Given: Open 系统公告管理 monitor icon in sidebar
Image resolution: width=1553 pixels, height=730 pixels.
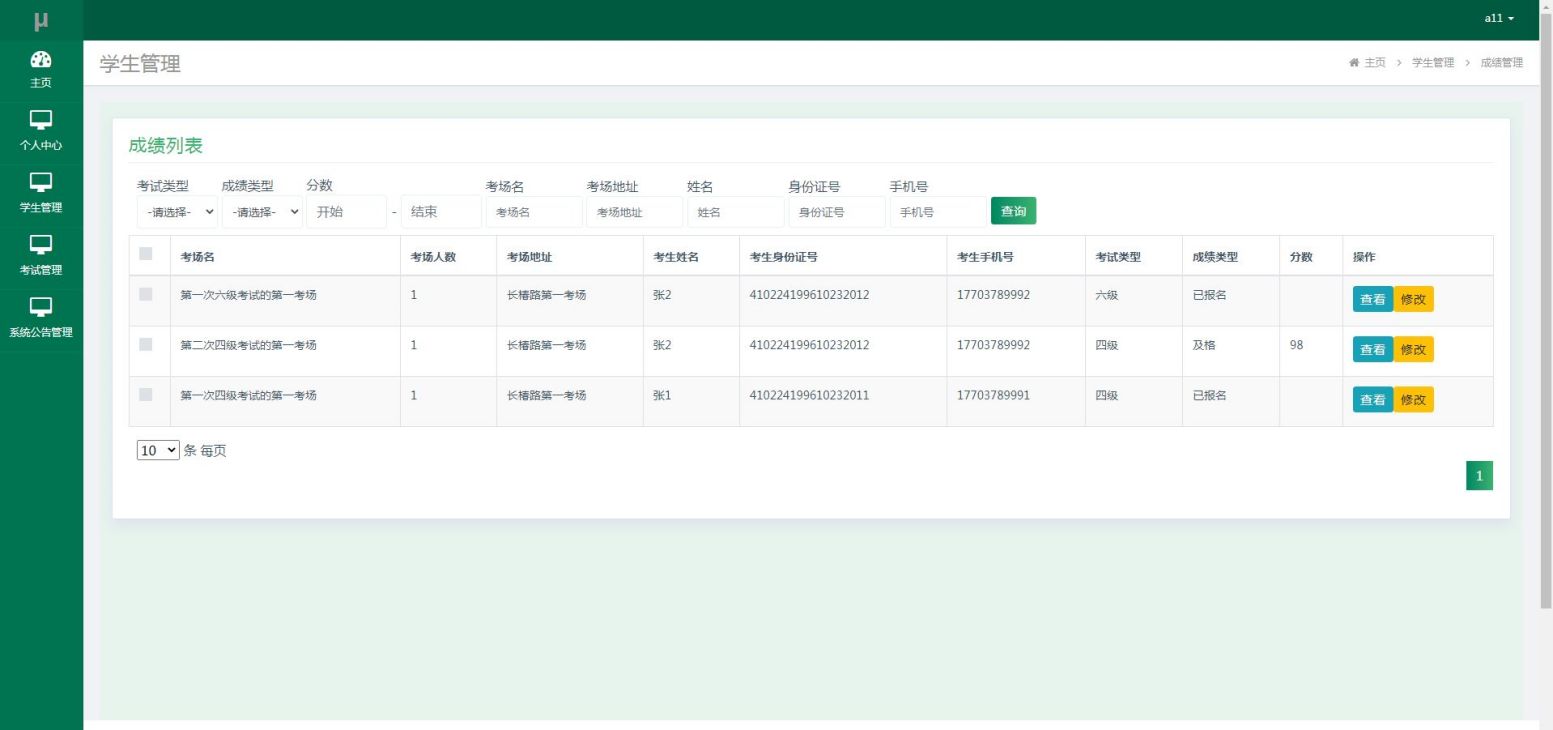Looking at the screenshot, I should tap(41, 307).
